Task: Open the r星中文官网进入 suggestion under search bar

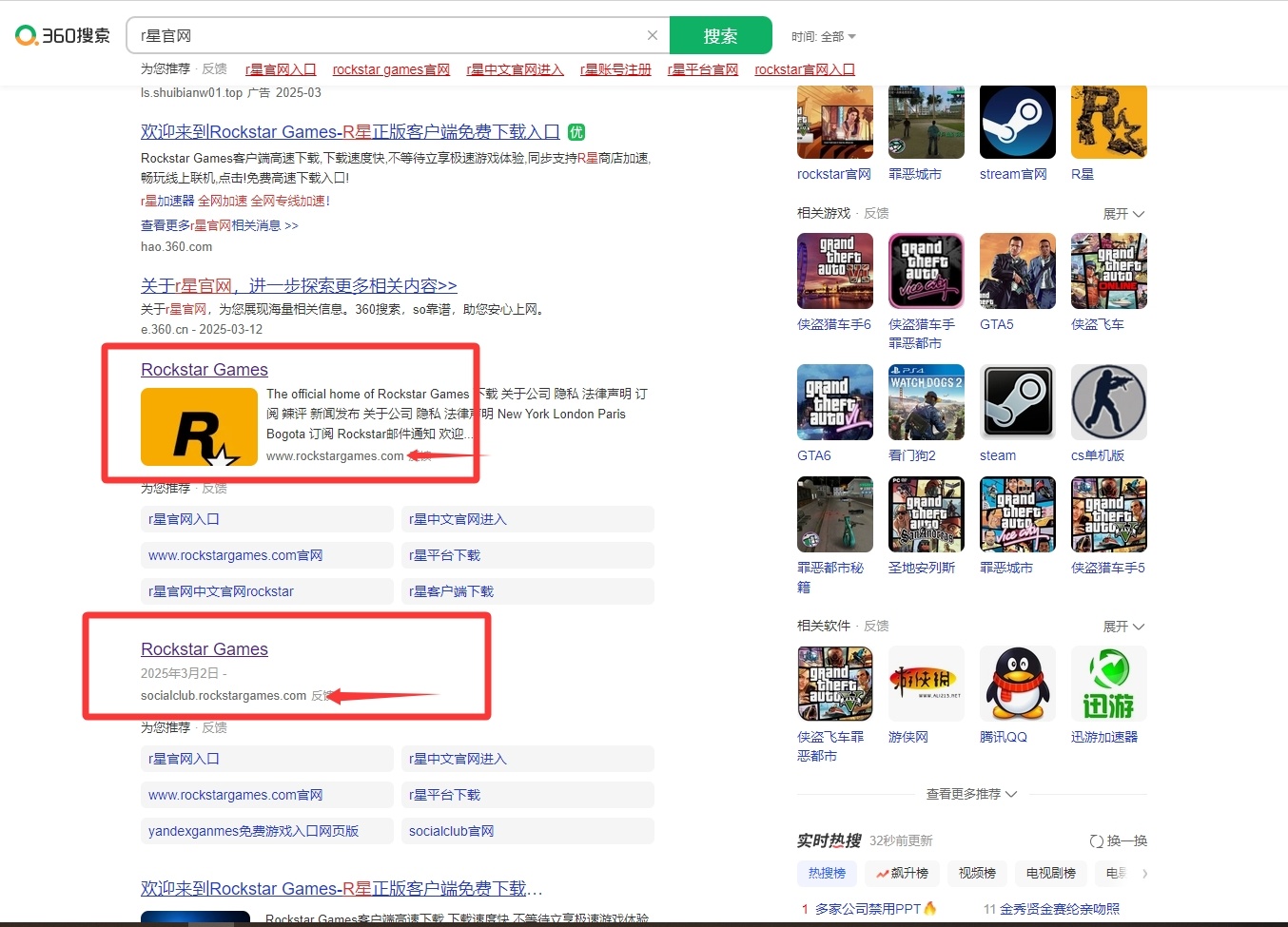Action: (x=515, y=69)
